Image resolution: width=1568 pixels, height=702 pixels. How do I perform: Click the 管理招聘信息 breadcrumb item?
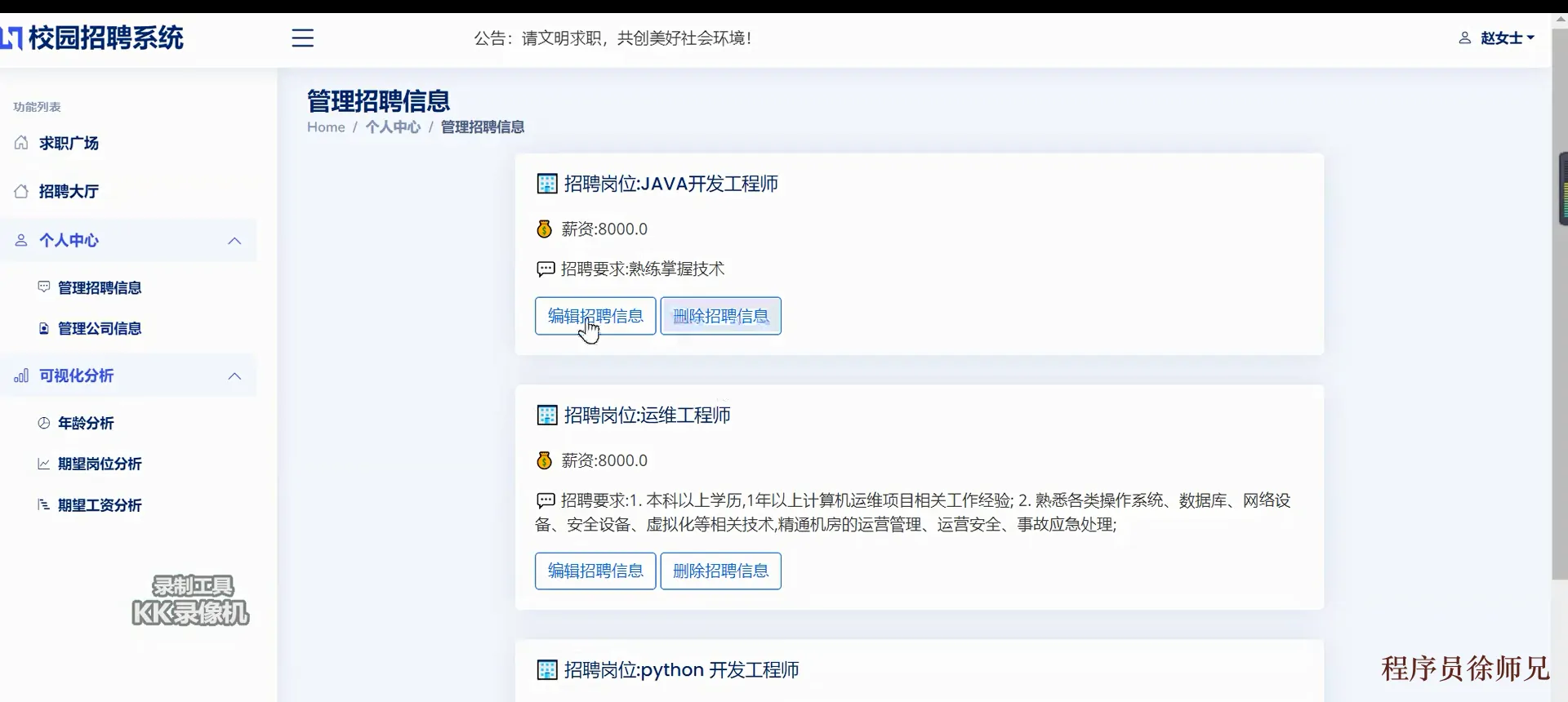click(483, 127)
